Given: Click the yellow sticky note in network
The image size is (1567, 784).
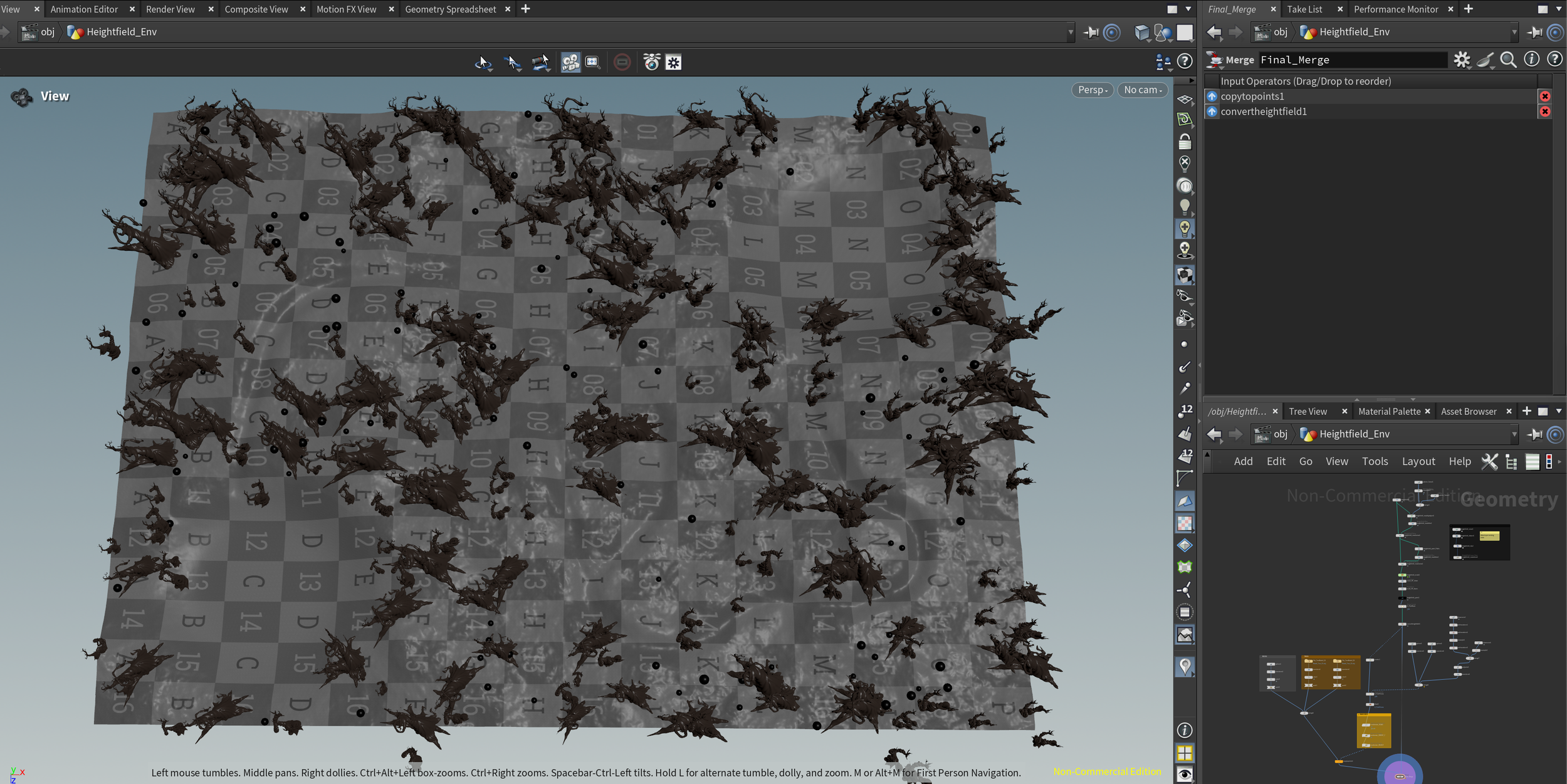Looking at the screenshot, I should pyautogui.click(x=1489, y=536).
